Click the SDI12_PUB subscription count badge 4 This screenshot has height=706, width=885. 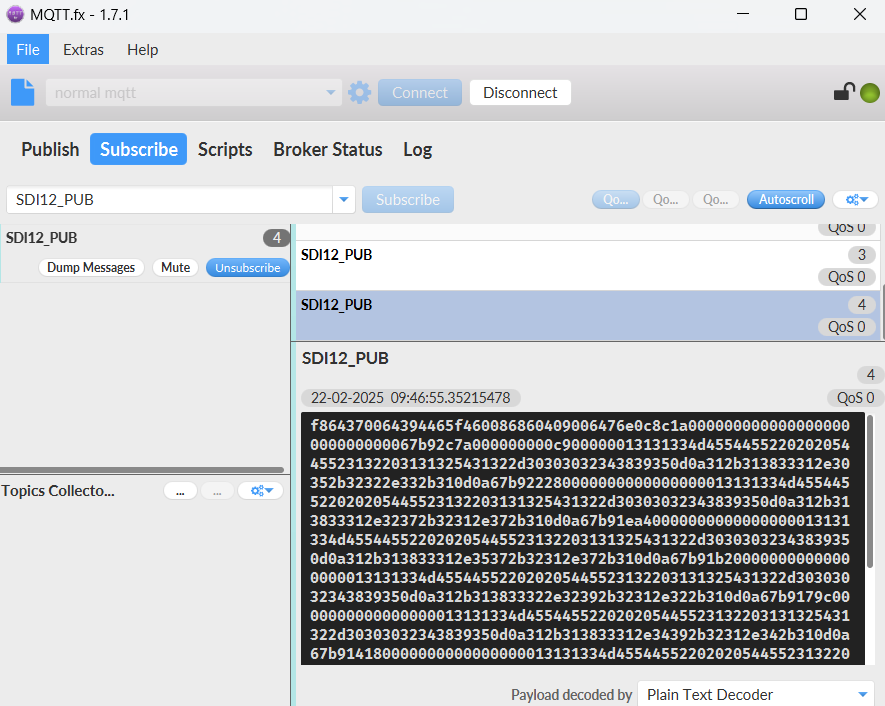pos(276,238)
